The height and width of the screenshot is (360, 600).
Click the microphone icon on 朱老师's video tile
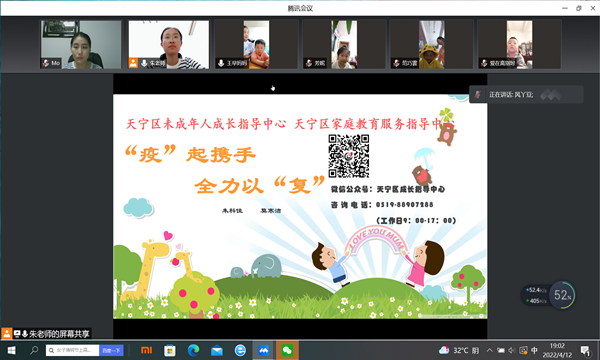tap(144, 63)
